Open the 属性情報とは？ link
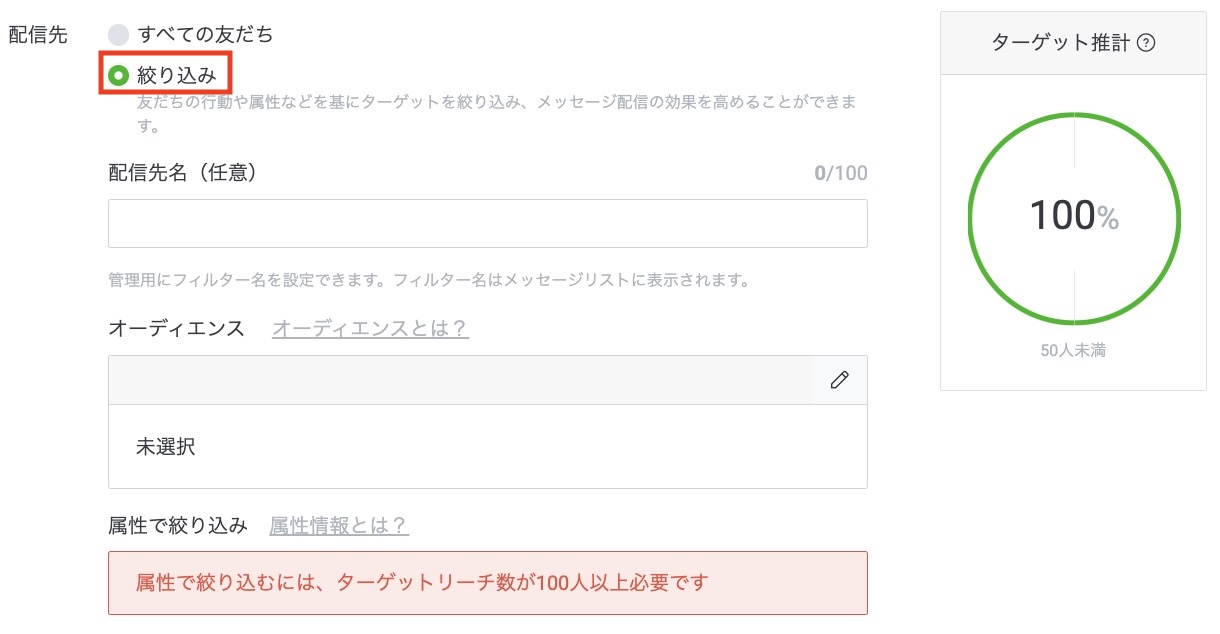 [x=339, y=524]
